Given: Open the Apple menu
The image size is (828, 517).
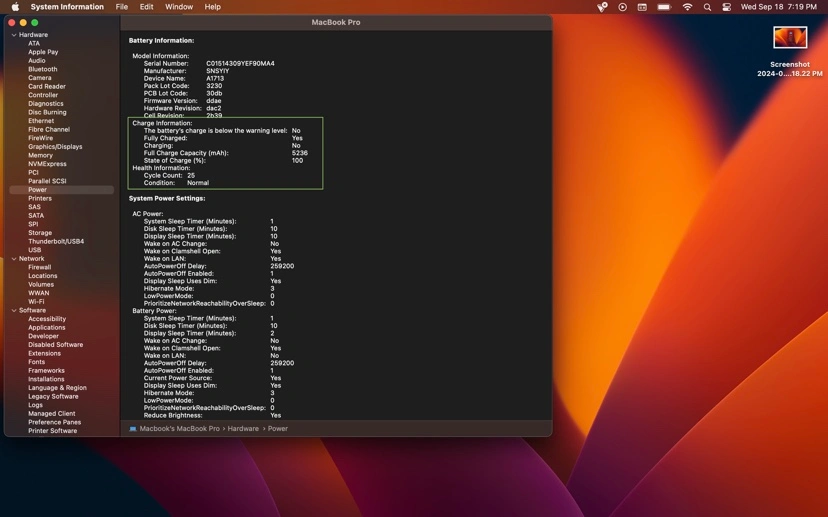Looking at the screenshot, I should pos(15,7).
